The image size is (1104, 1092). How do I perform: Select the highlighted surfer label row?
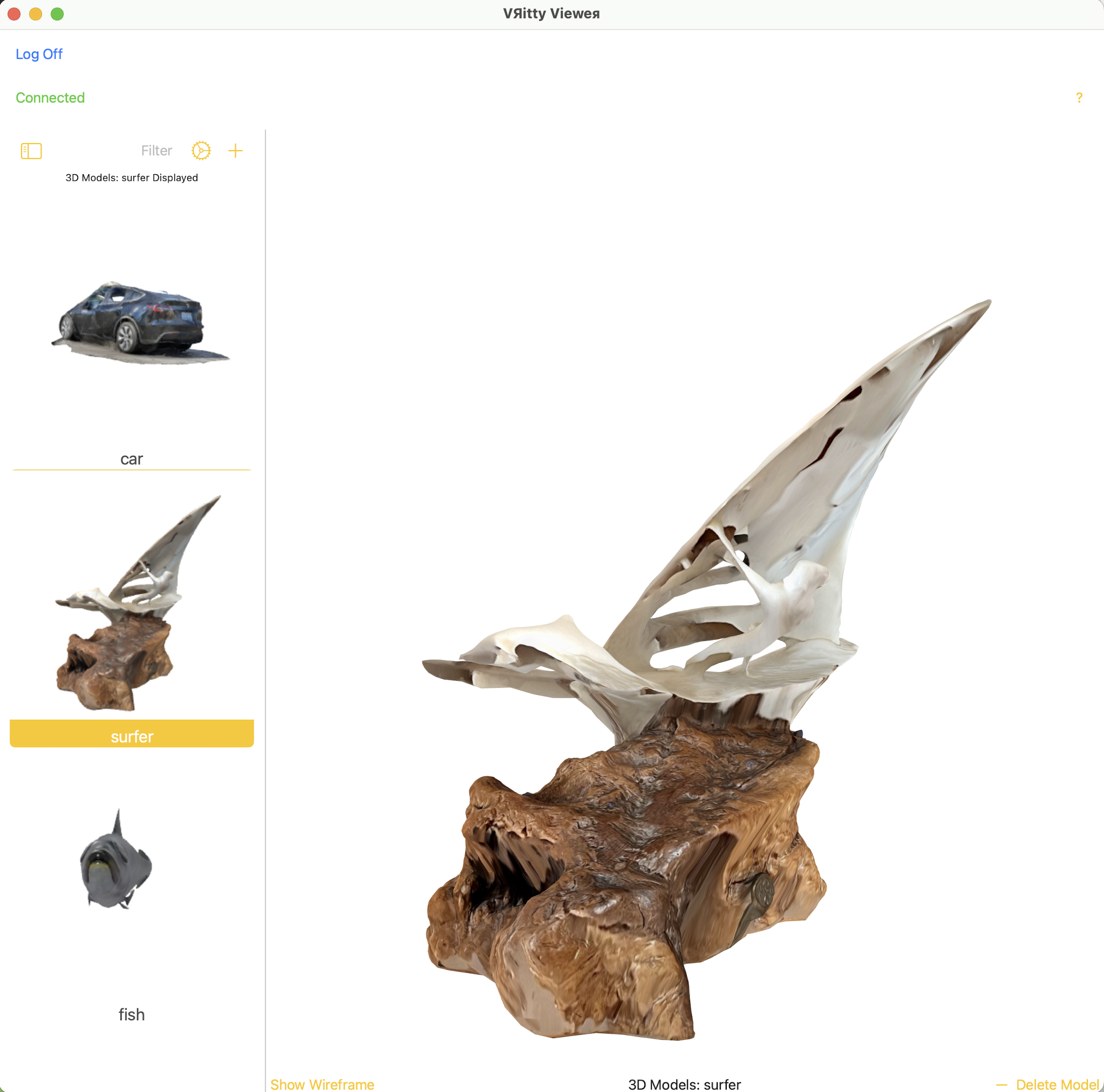click(x=132, y=735)
